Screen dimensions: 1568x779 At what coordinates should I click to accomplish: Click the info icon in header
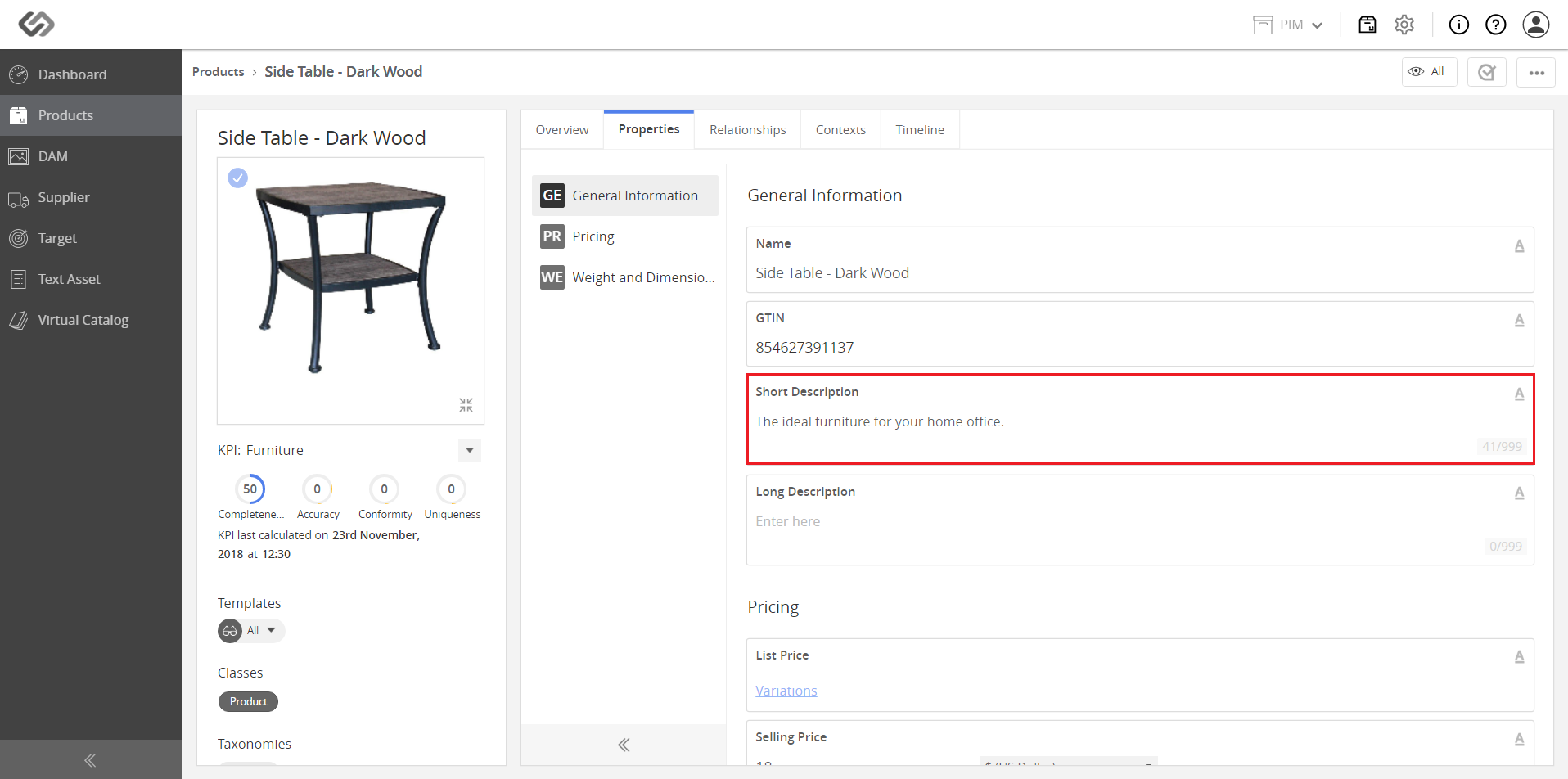point(1459,25)
